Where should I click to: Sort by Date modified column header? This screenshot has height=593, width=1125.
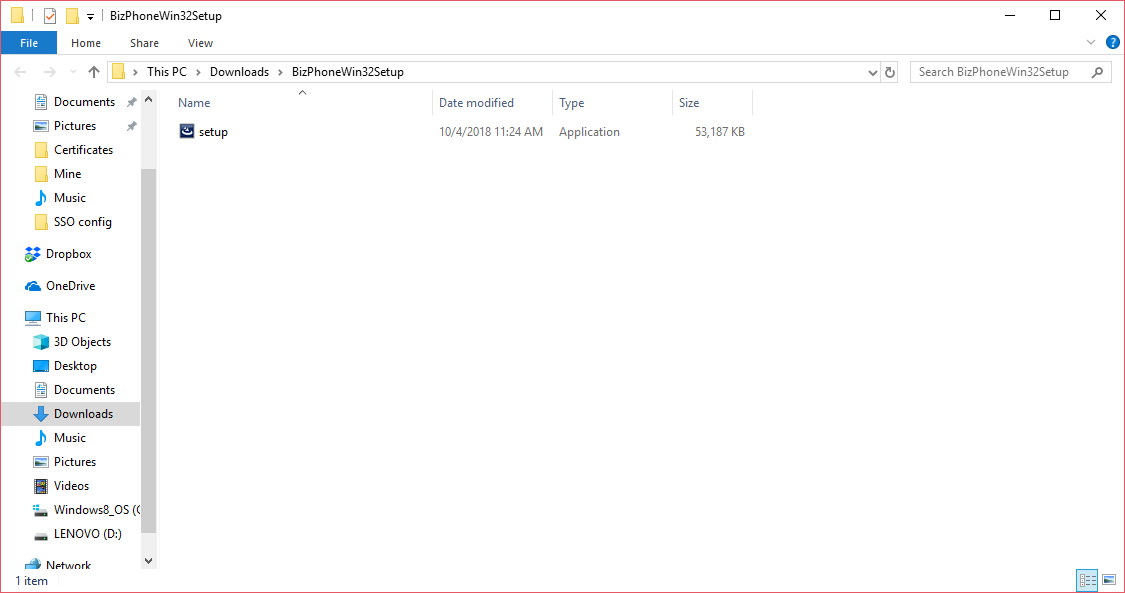coord(477,103)
